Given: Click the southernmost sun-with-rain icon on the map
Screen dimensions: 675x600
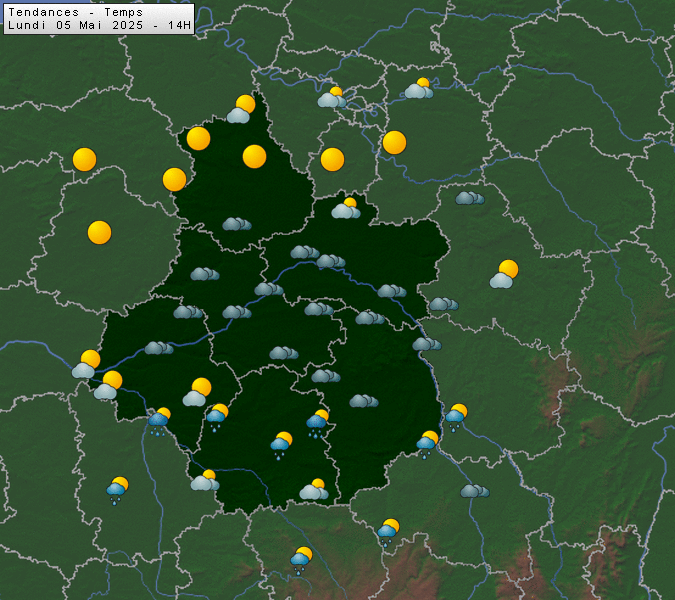Looking at the screenshot, I should 301,560.
